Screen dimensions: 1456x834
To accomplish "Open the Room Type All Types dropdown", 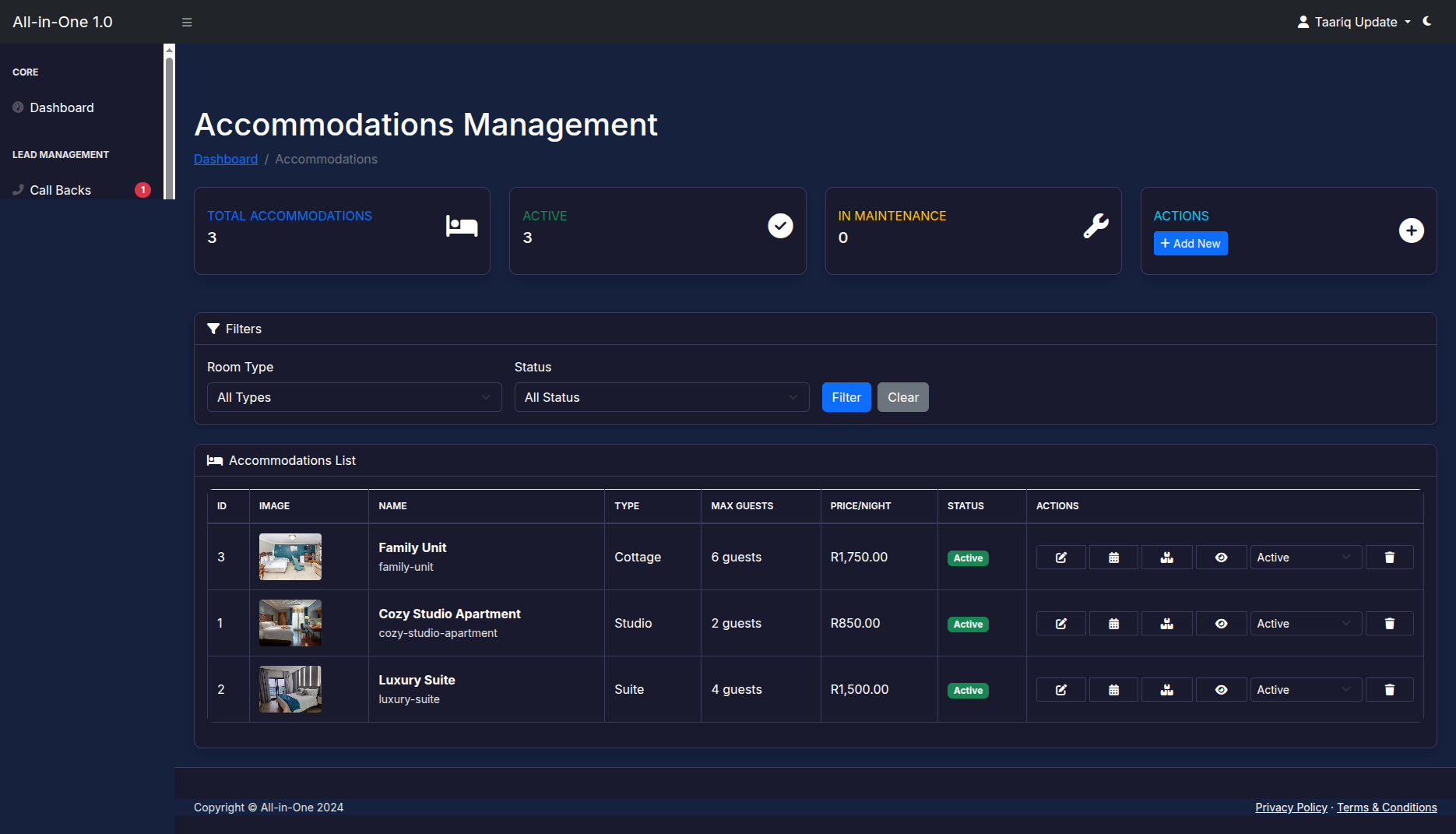I will click(354, 397).
